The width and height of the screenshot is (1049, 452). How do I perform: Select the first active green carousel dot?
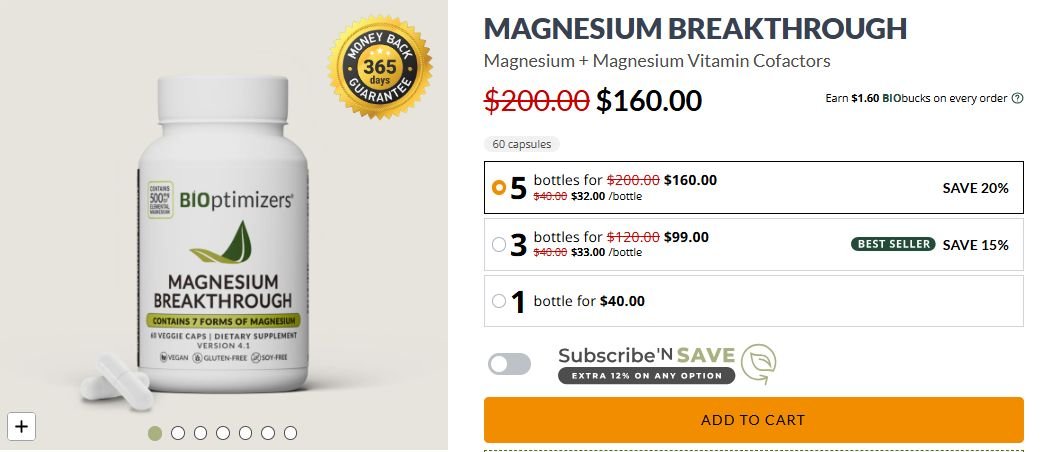(x=155, y=433)
